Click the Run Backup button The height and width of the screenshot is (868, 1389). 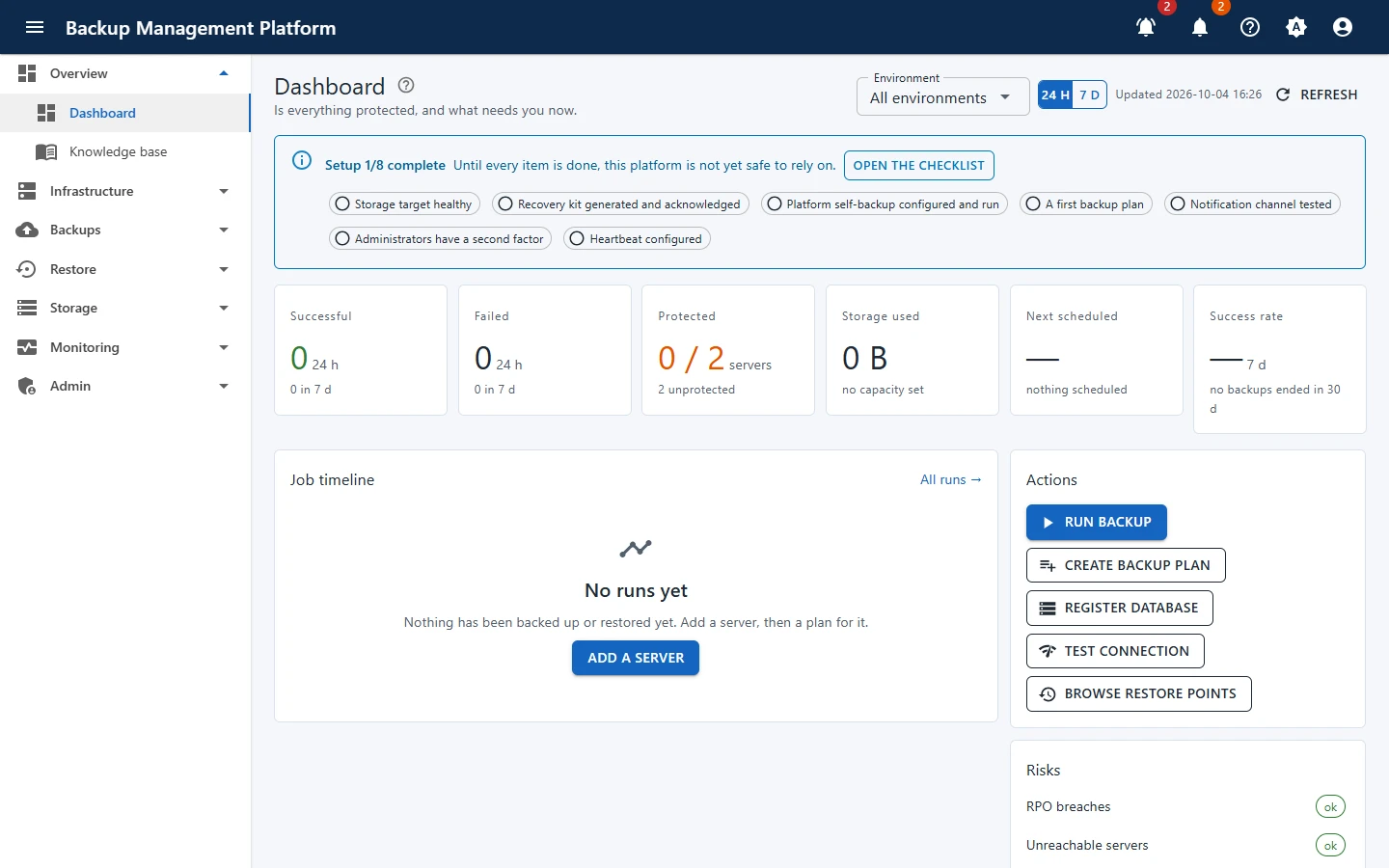[1097, 522]
